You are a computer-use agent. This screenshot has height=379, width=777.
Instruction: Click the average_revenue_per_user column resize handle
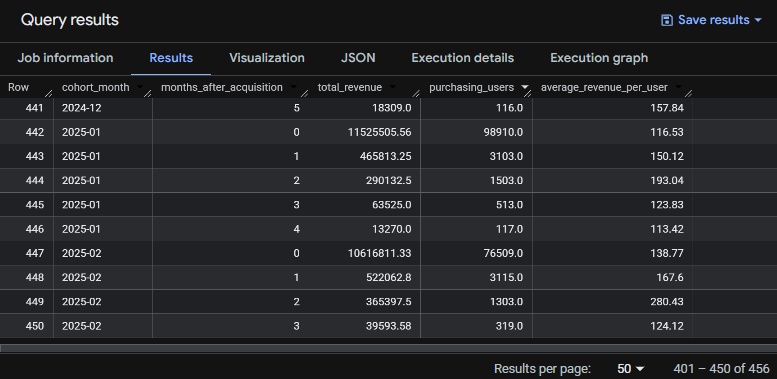click(x=688, y=93)
